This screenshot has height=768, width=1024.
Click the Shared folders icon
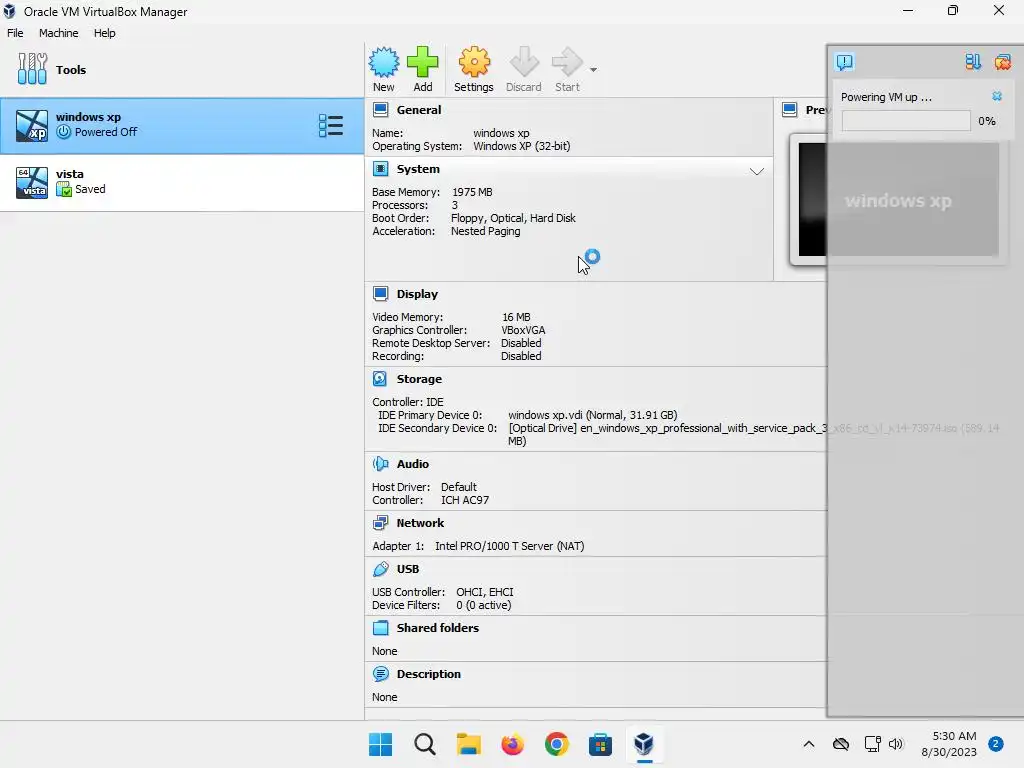(x=380, y=628)
